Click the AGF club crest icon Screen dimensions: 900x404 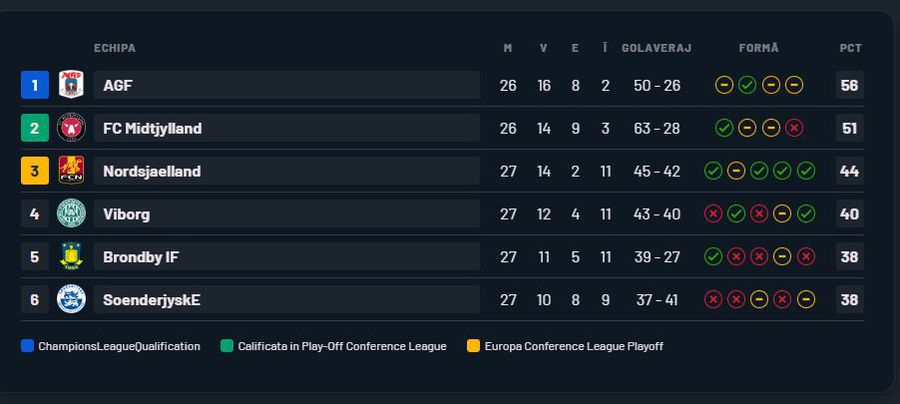coord(71,85)
